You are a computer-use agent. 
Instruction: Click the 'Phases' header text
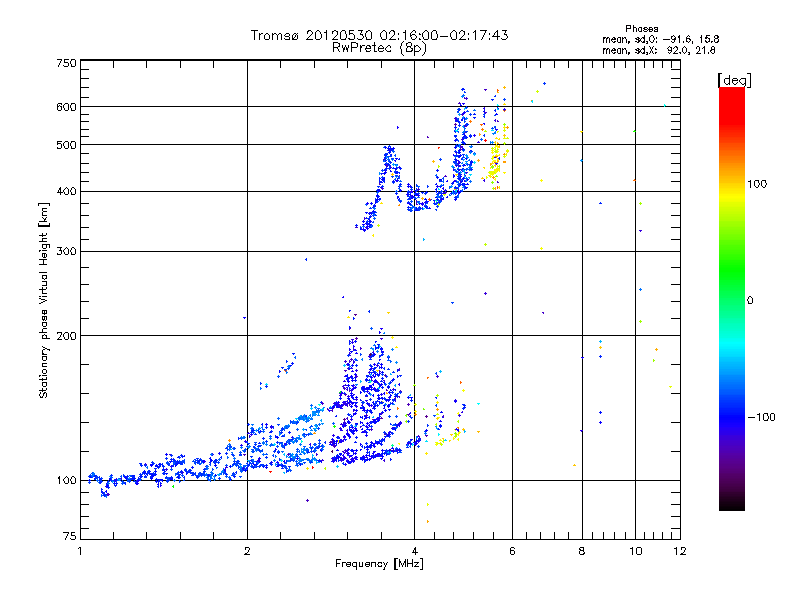pyautogui.click(x=642, y=29)
